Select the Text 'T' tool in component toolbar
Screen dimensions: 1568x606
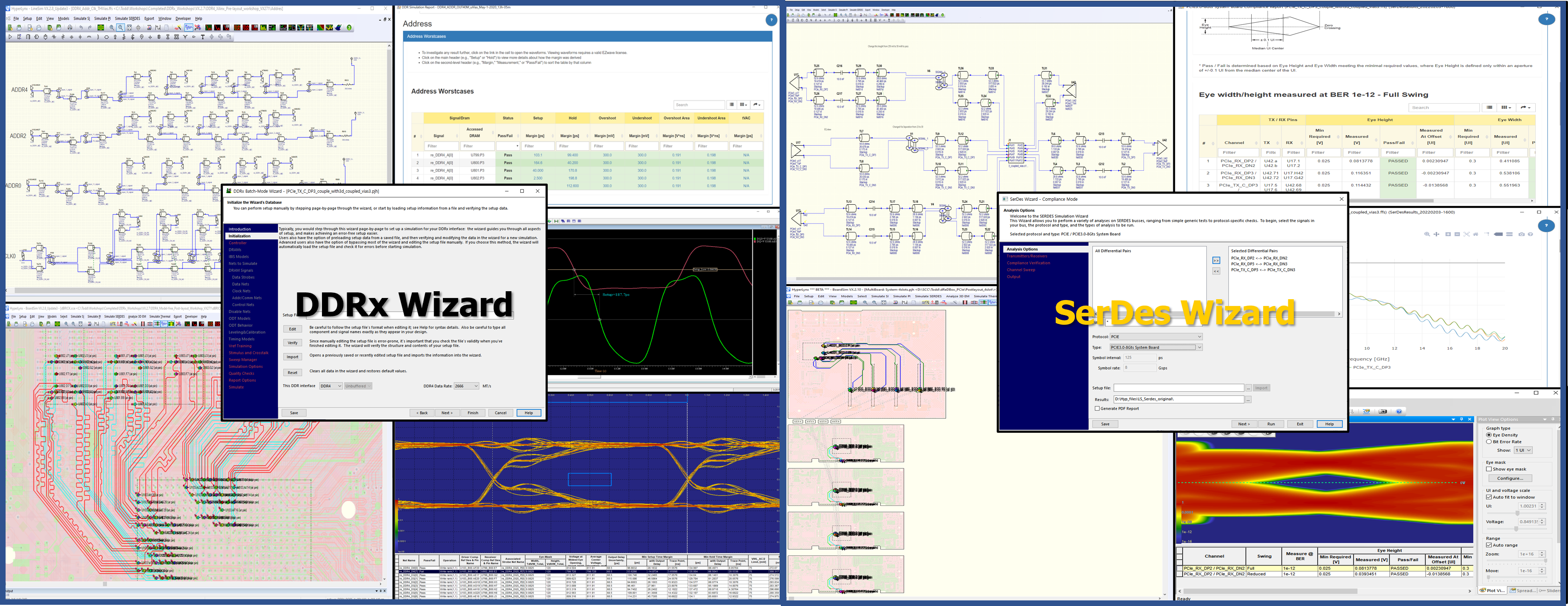pos(203,37)
